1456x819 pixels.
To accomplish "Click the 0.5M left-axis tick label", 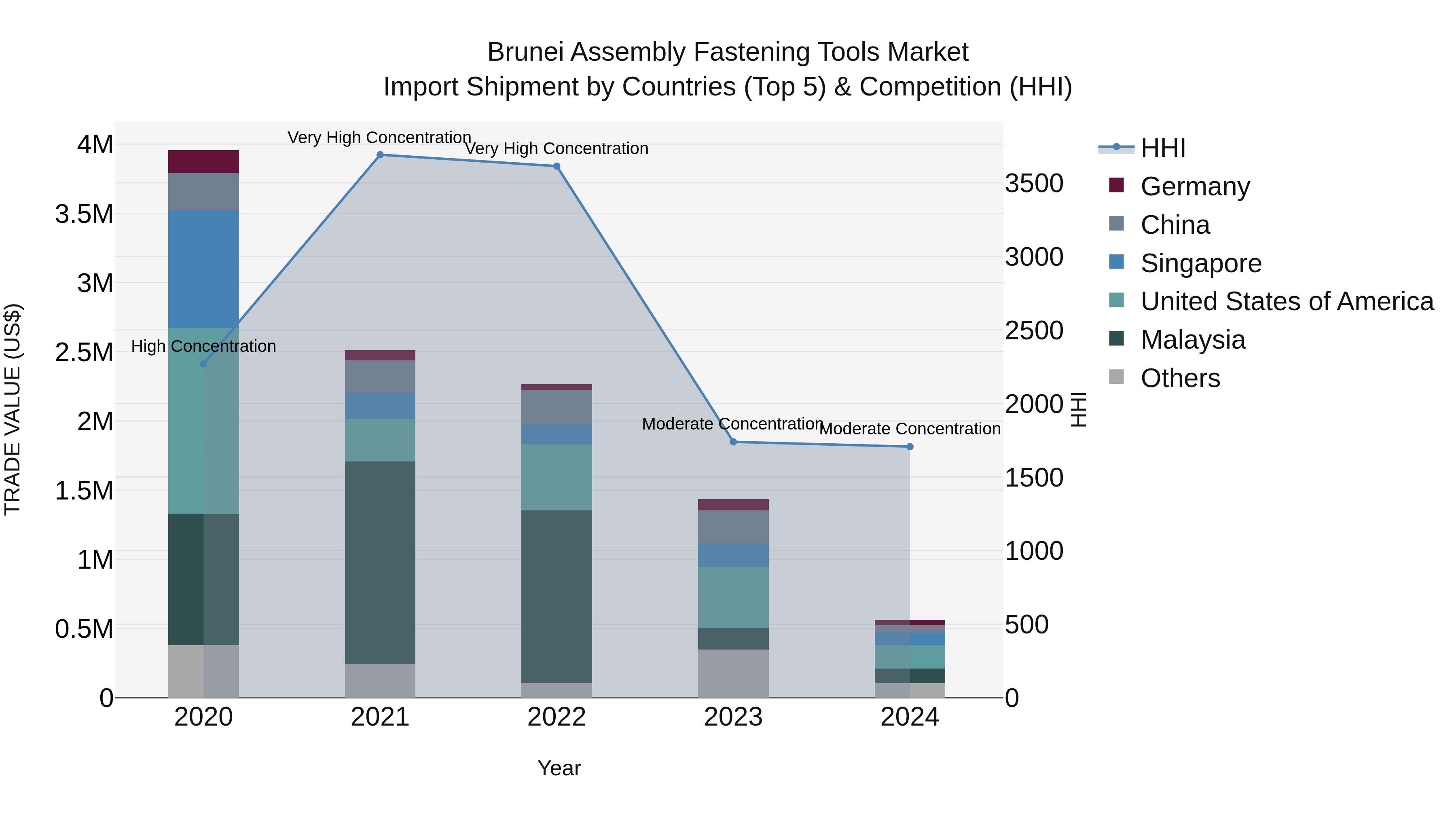I will coord(84,629).
